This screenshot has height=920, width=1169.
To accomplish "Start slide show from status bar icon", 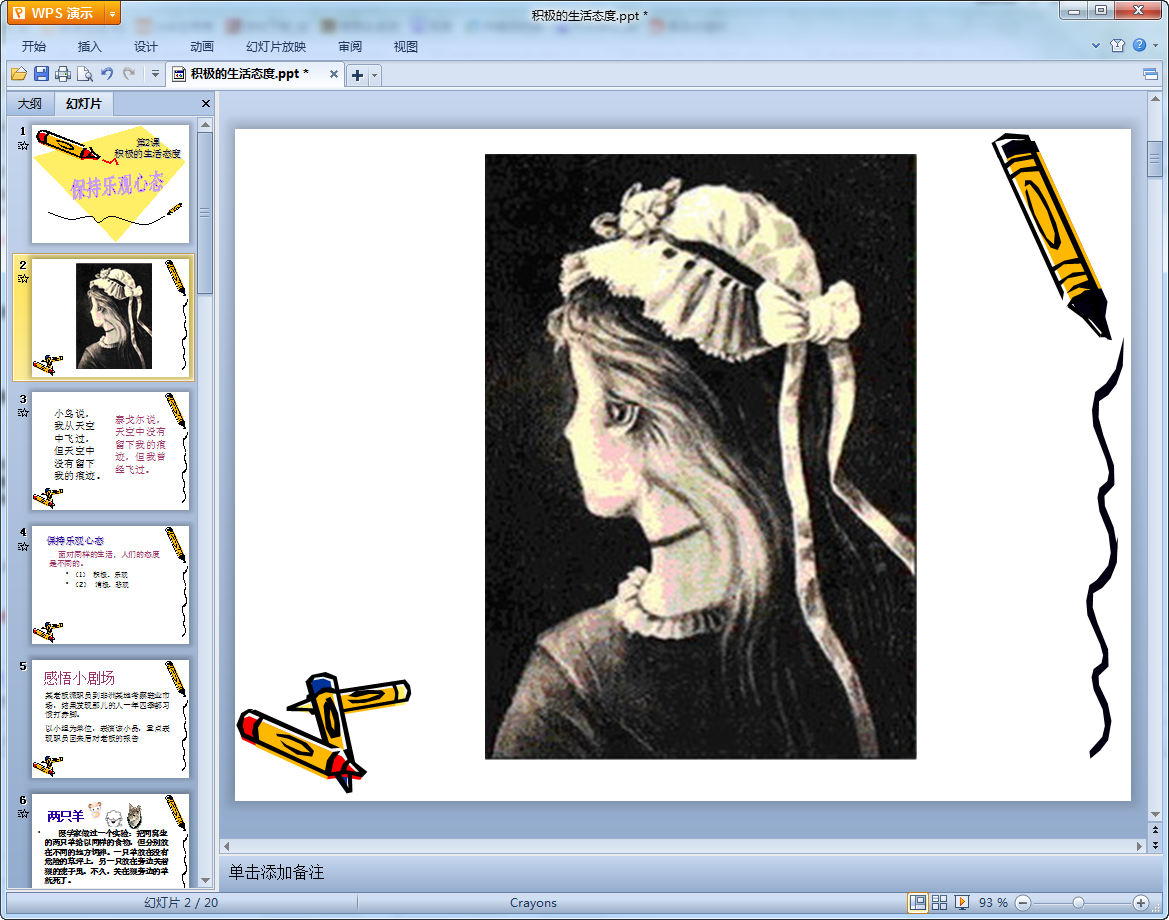I will point(962,903).
